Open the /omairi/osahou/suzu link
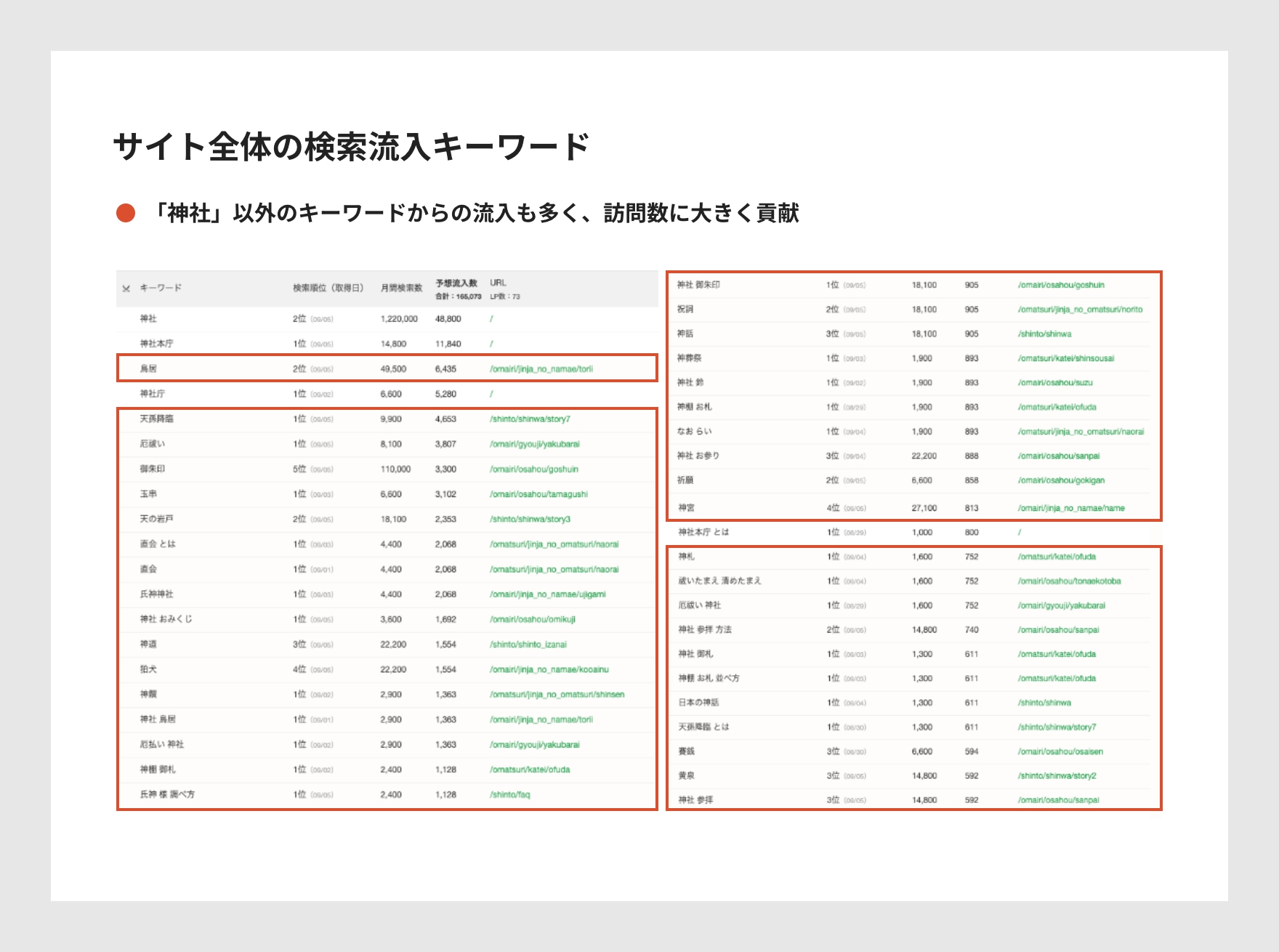 click(x=1055, y=383)
